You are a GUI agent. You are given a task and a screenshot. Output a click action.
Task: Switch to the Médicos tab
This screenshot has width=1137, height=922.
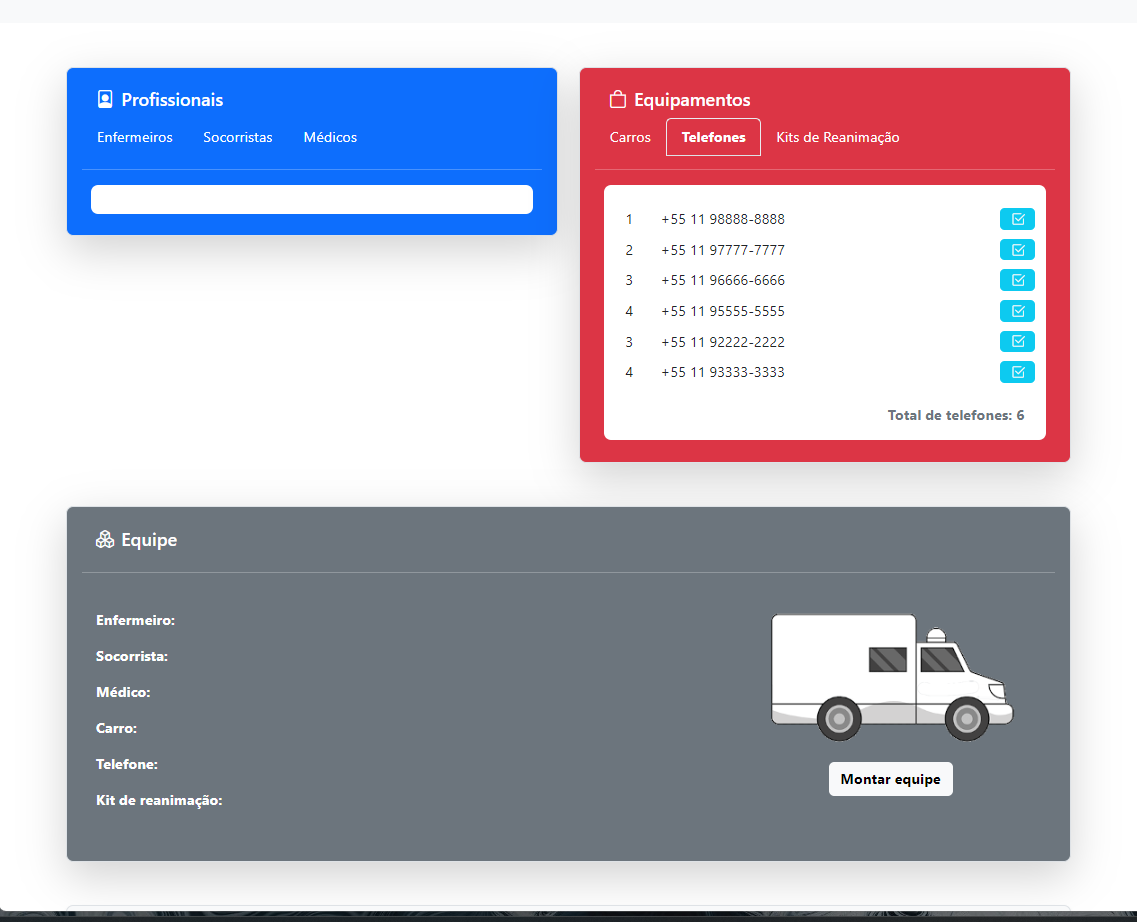[330, 137]
